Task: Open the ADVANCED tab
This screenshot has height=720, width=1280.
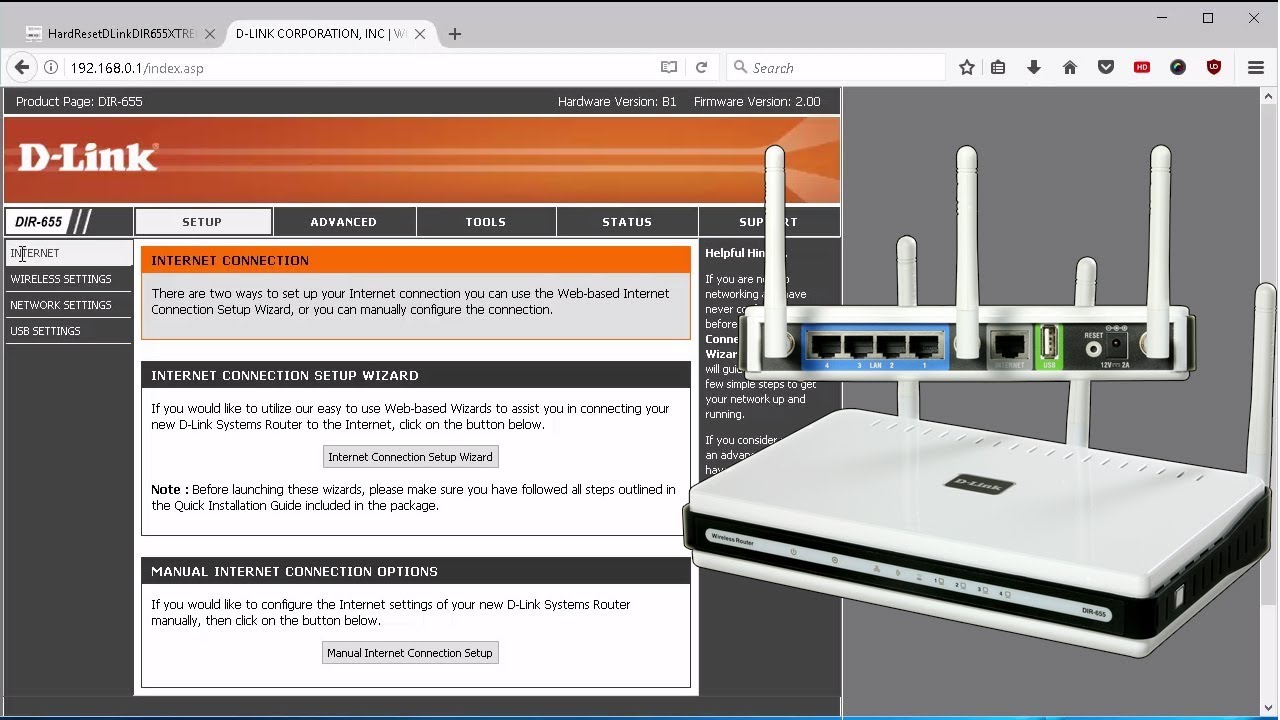Action: 343,222
